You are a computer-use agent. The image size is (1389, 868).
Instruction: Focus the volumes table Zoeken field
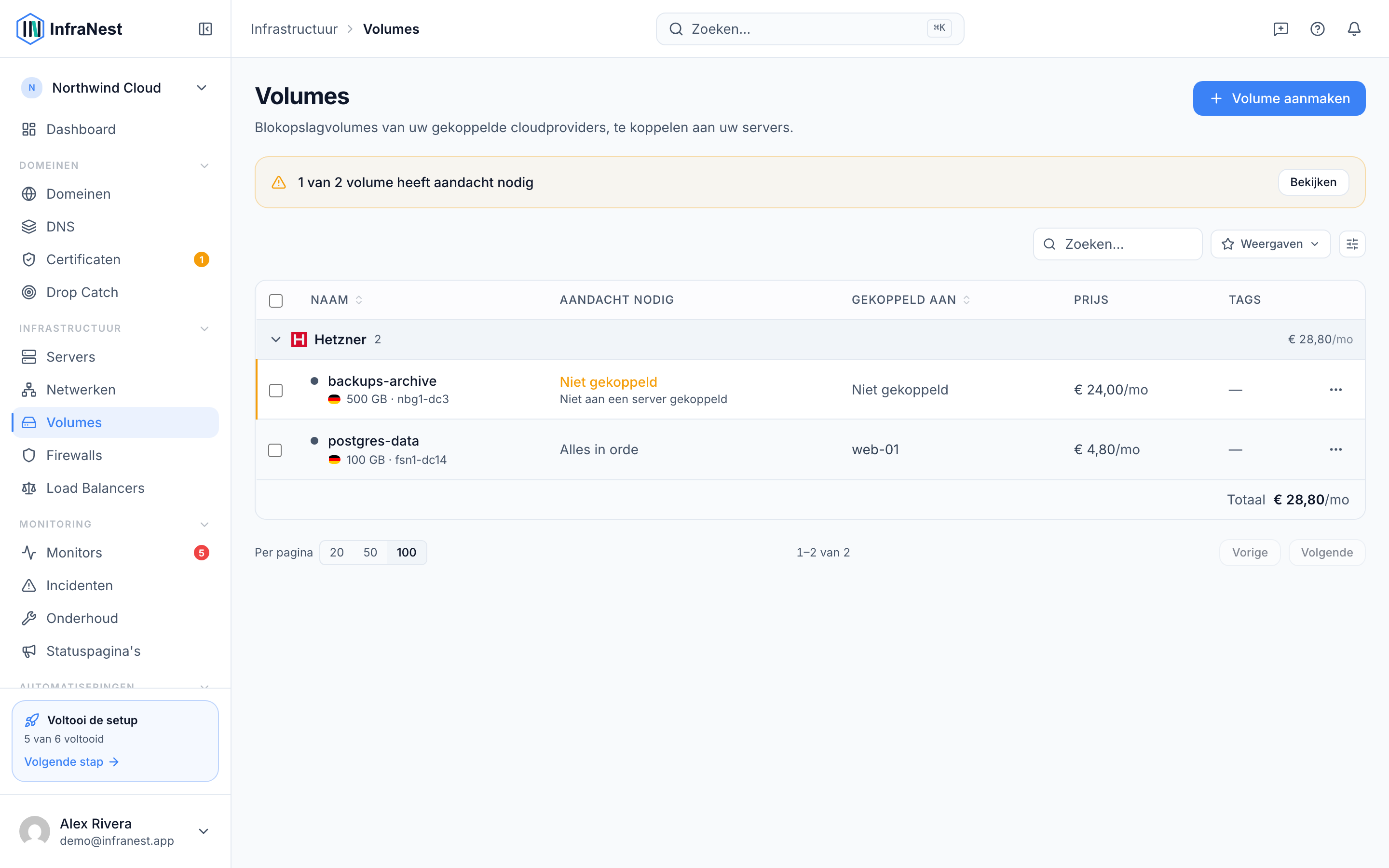coord(1117,244)
